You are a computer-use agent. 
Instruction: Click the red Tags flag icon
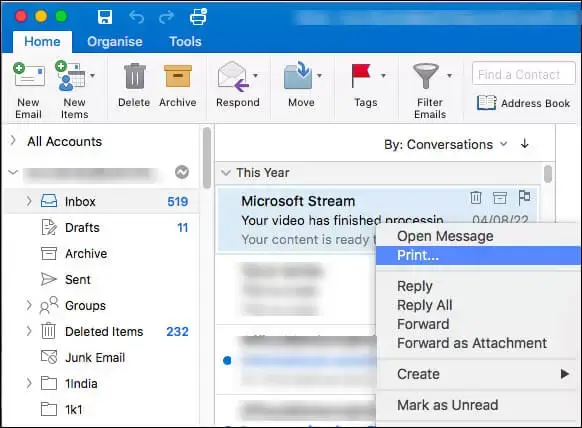(x=361, y=75)
